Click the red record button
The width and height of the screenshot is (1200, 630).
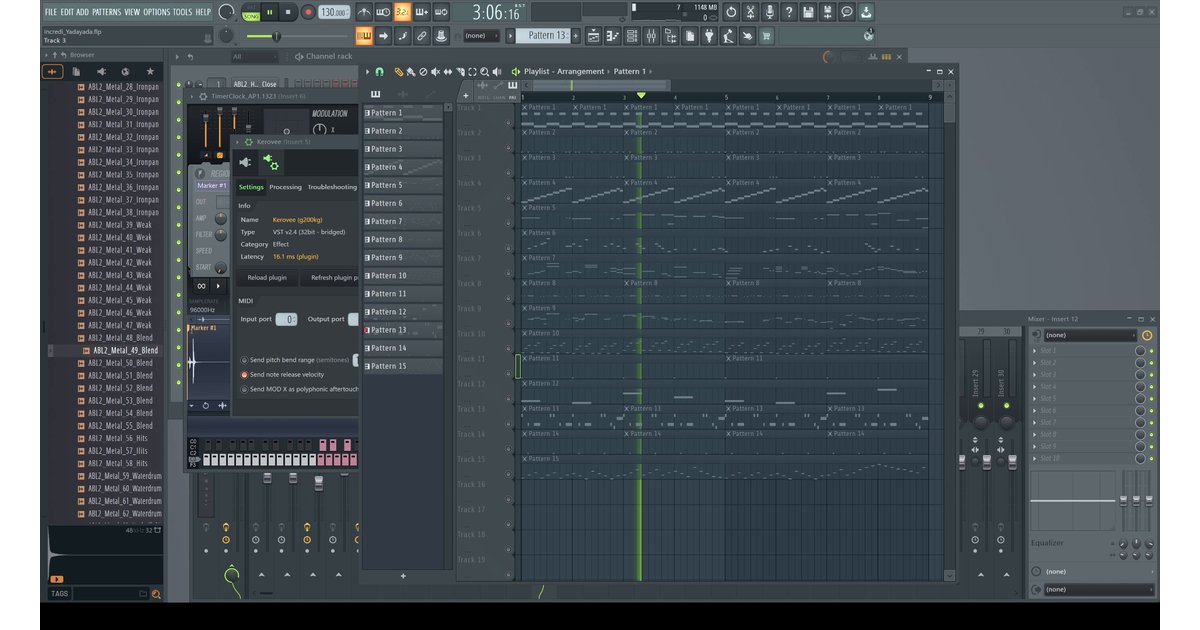tap(308, 12)
